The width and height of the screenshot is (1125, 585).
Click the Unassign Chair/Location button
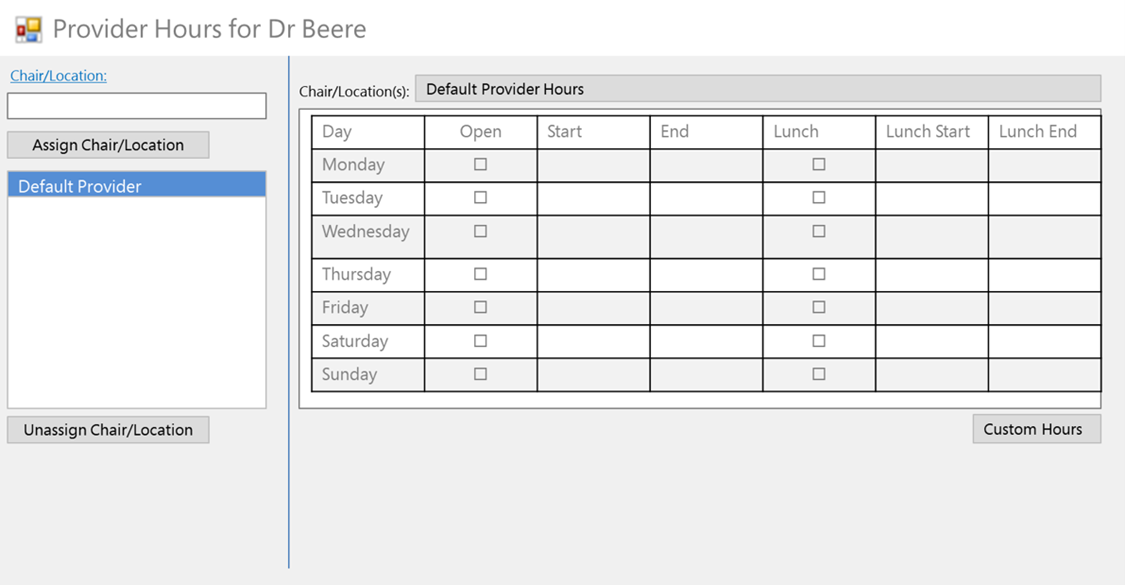coord(108,430)
